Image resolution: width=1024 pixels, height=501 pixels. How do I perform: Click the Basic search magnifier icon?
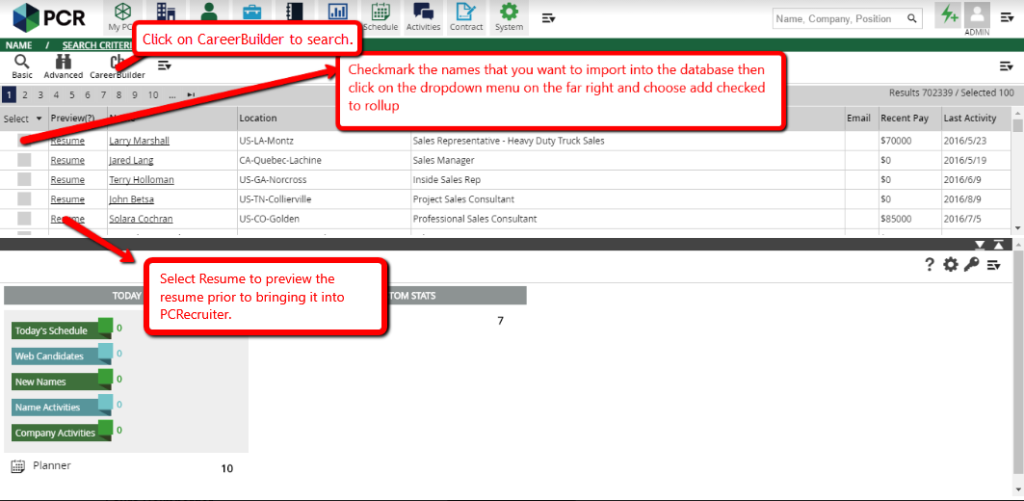(22, 62)
